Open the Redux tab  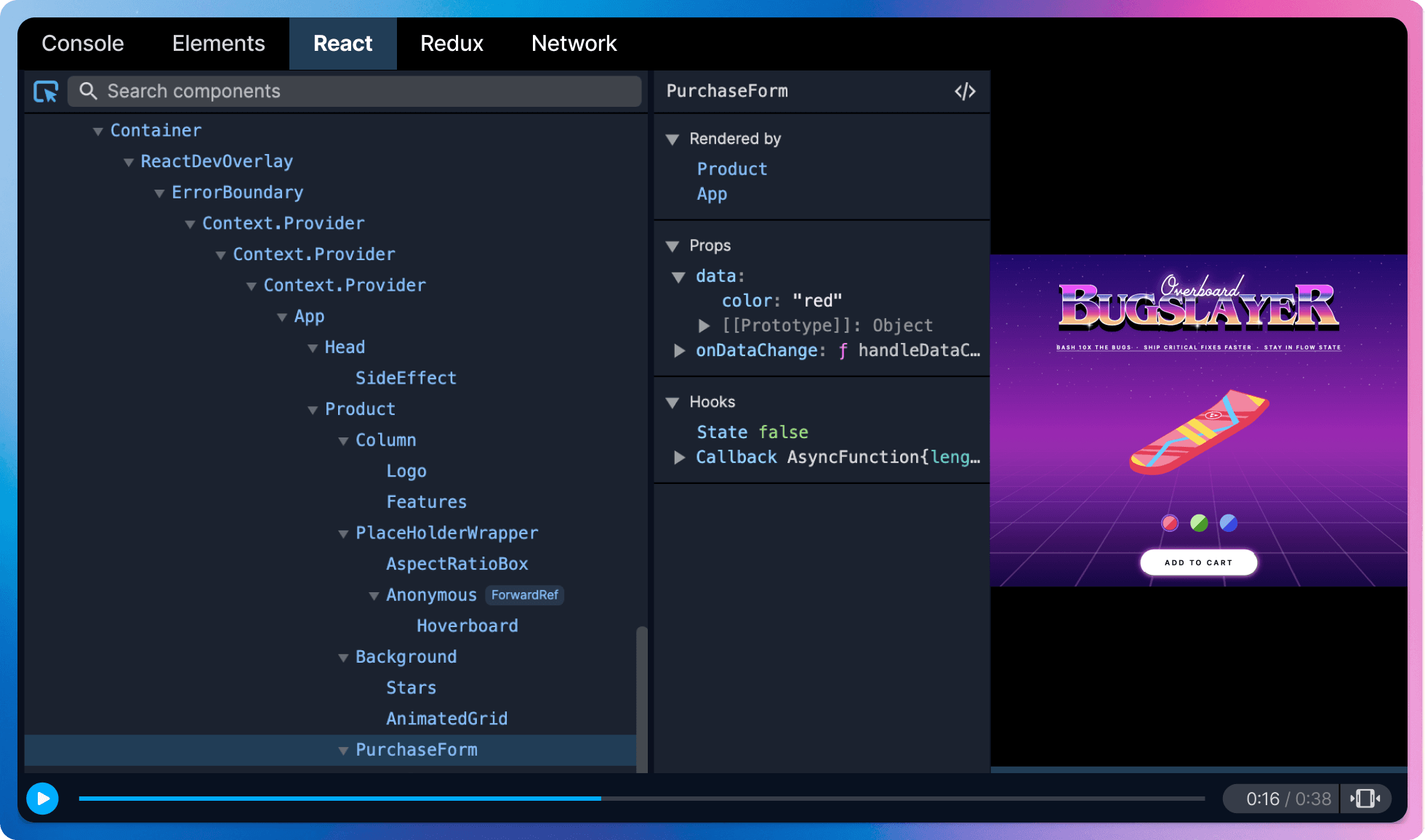(451, 44)
